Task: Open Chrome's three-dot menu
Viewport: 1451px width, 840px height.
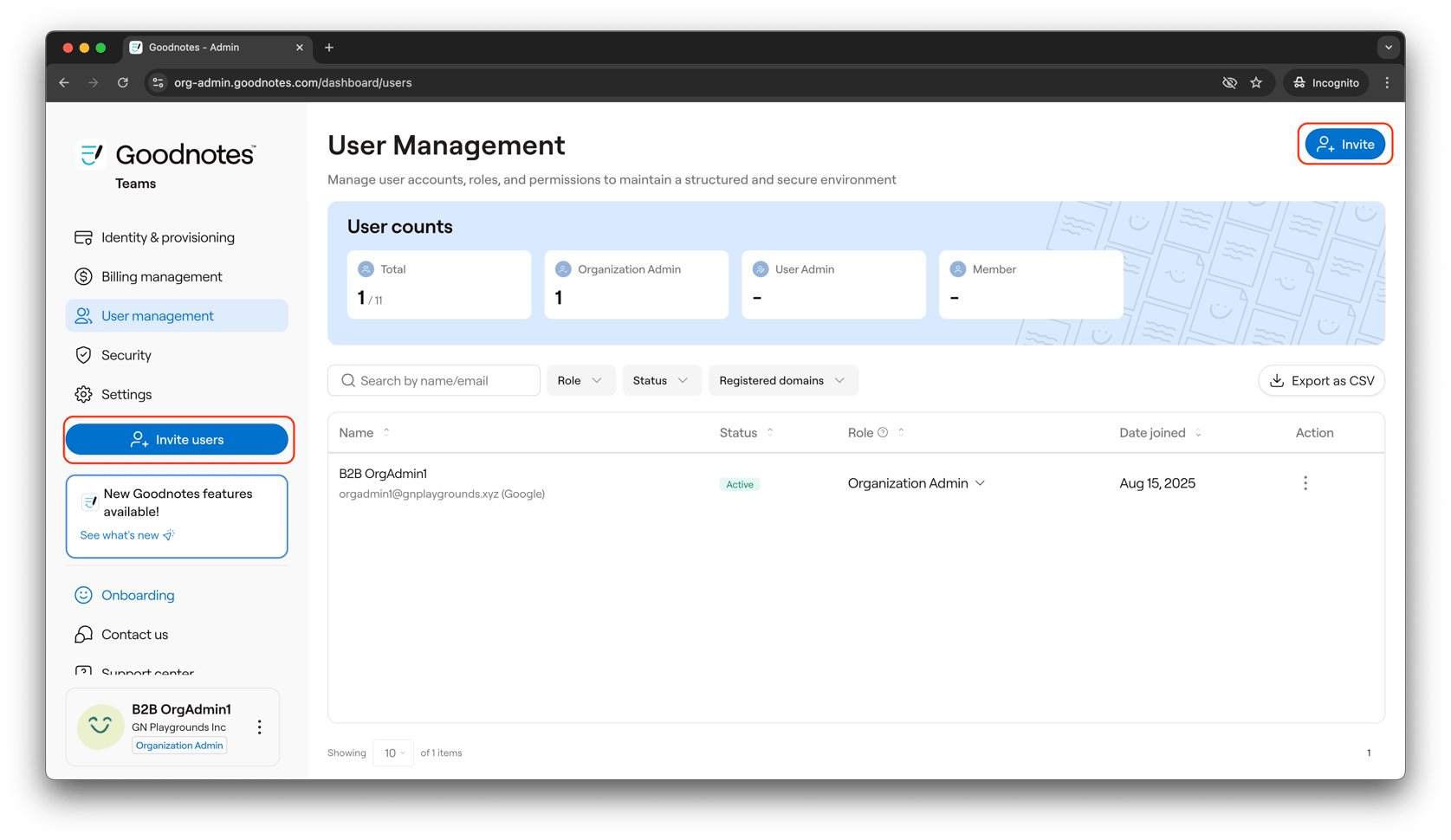Action: tap(1387, 83)
